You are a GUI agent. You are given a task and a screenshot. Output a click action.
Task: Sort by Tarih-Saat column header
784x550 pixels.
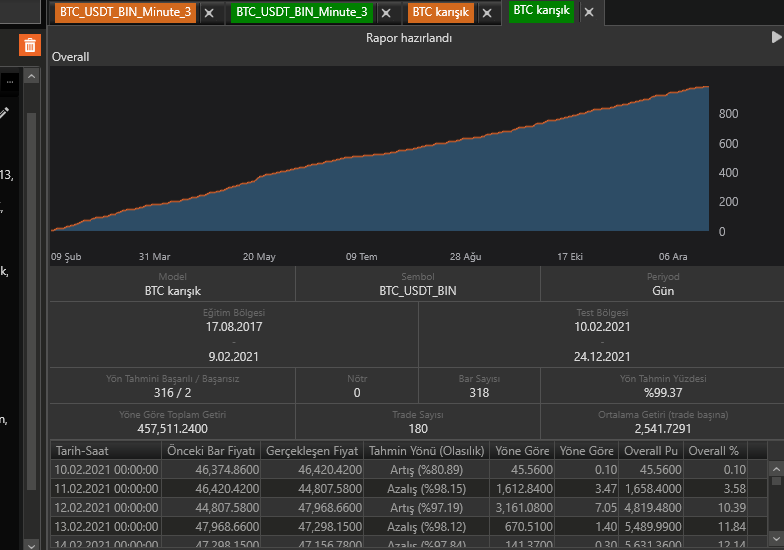tap(105, 451)
